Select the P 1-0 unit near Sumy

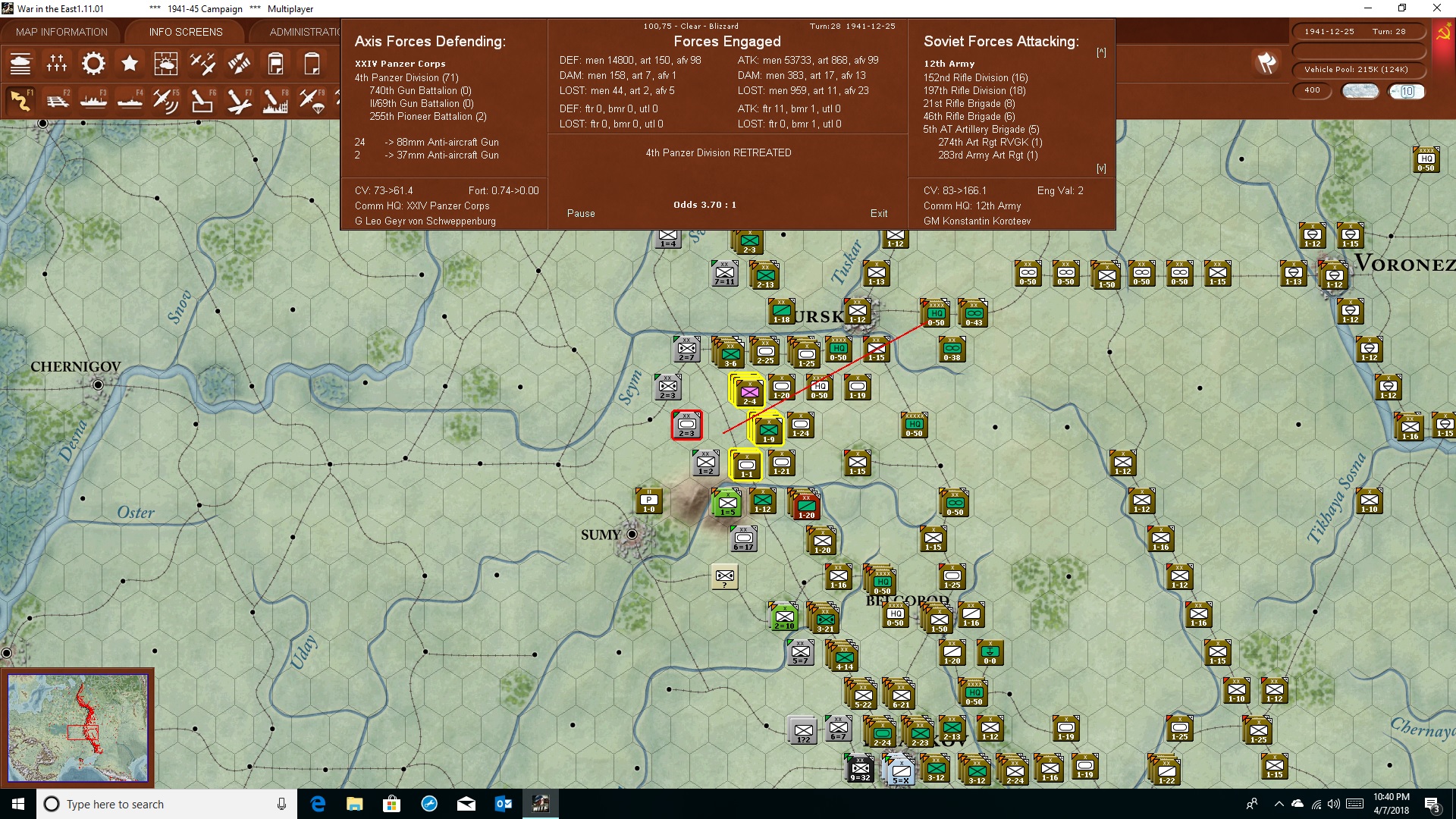(649, 500)
